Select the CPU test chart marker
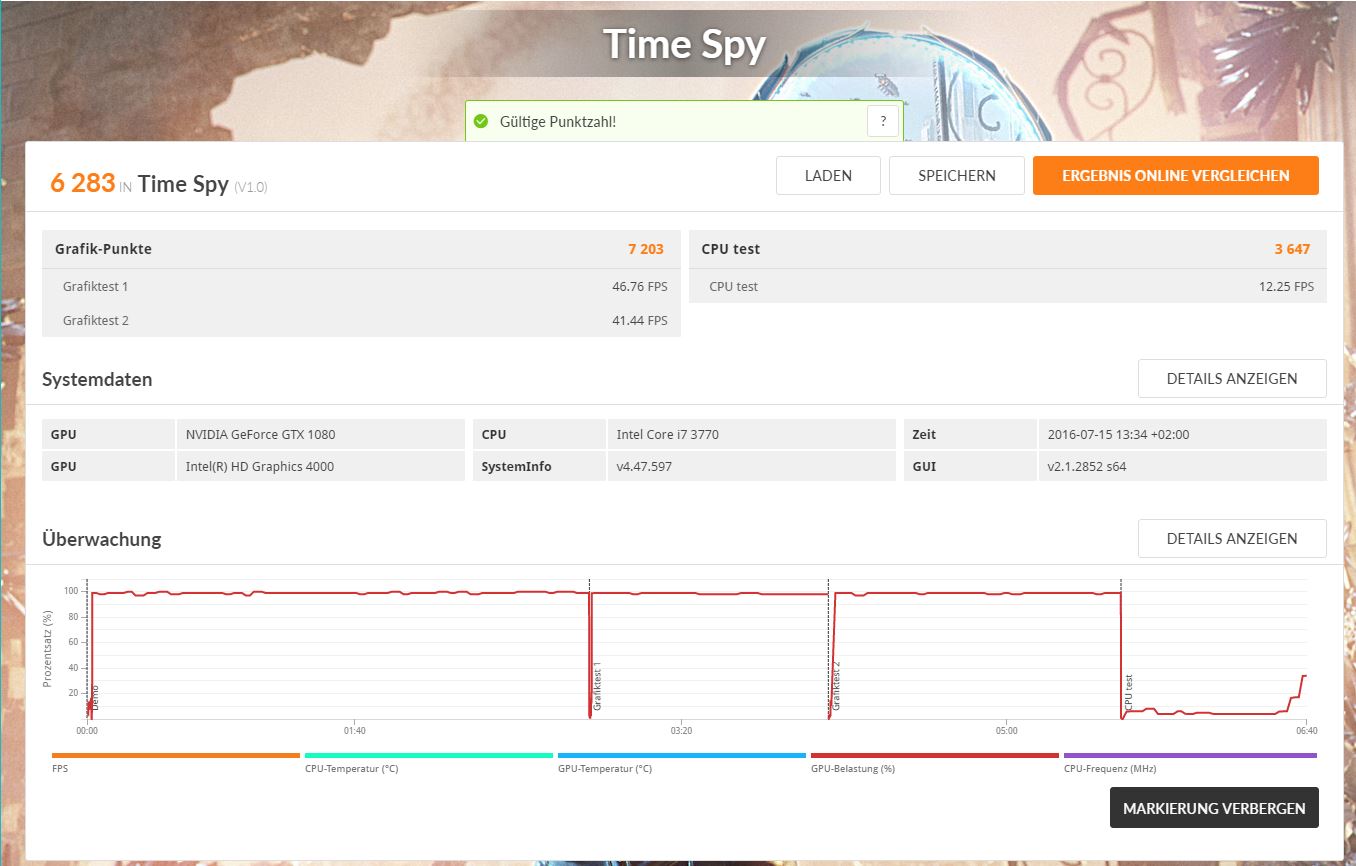1356x866 pixels. pos(1129,693)
